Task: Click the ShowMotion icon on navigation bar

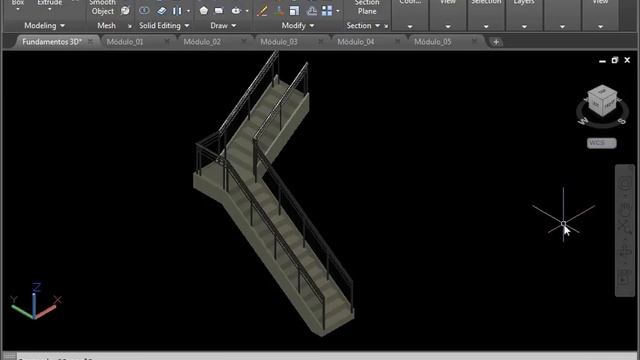Action: (x=625, y=278)
